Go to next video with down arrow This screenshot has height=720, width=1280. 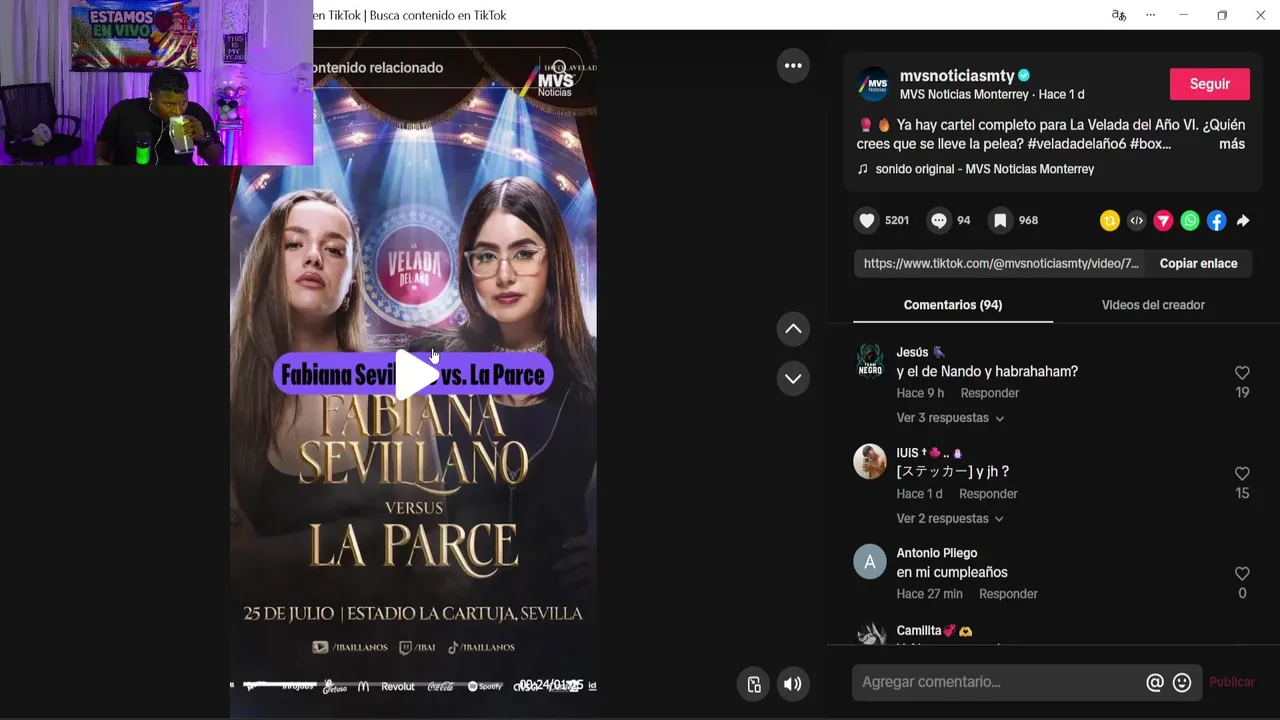793,379
